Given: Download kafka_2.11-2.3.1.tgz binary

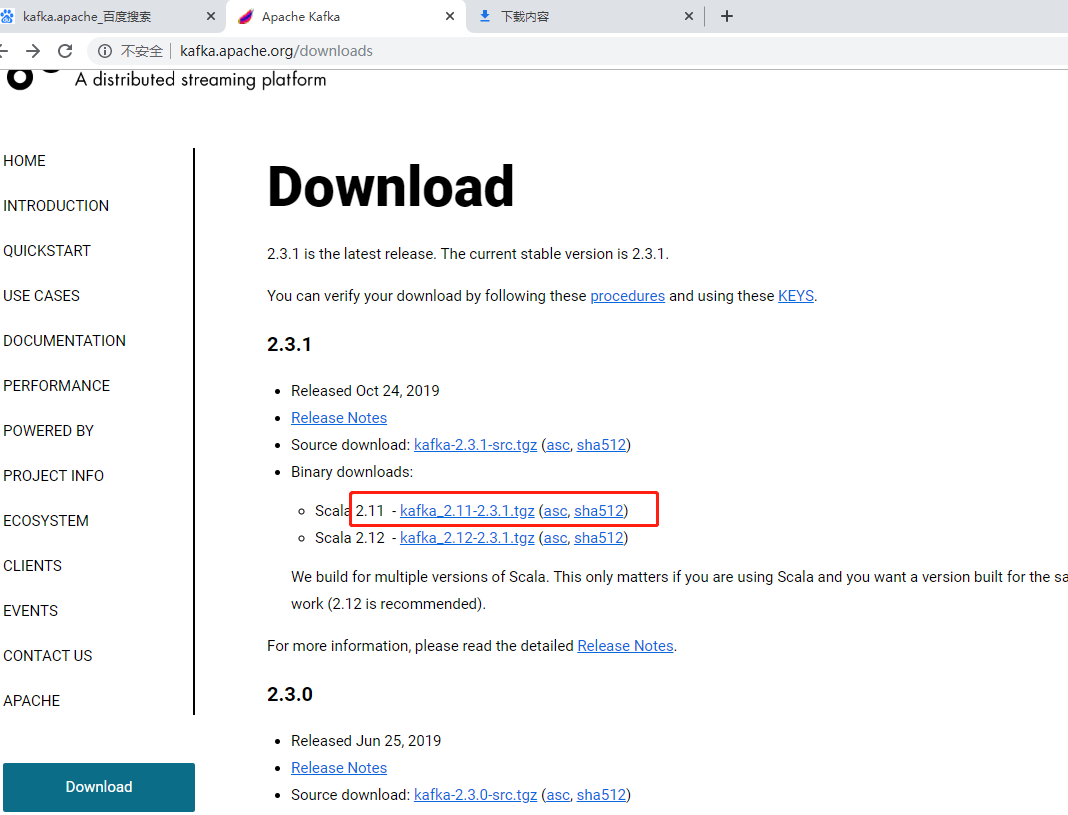Looking at the screenshot, I should [x=467, y=511].
